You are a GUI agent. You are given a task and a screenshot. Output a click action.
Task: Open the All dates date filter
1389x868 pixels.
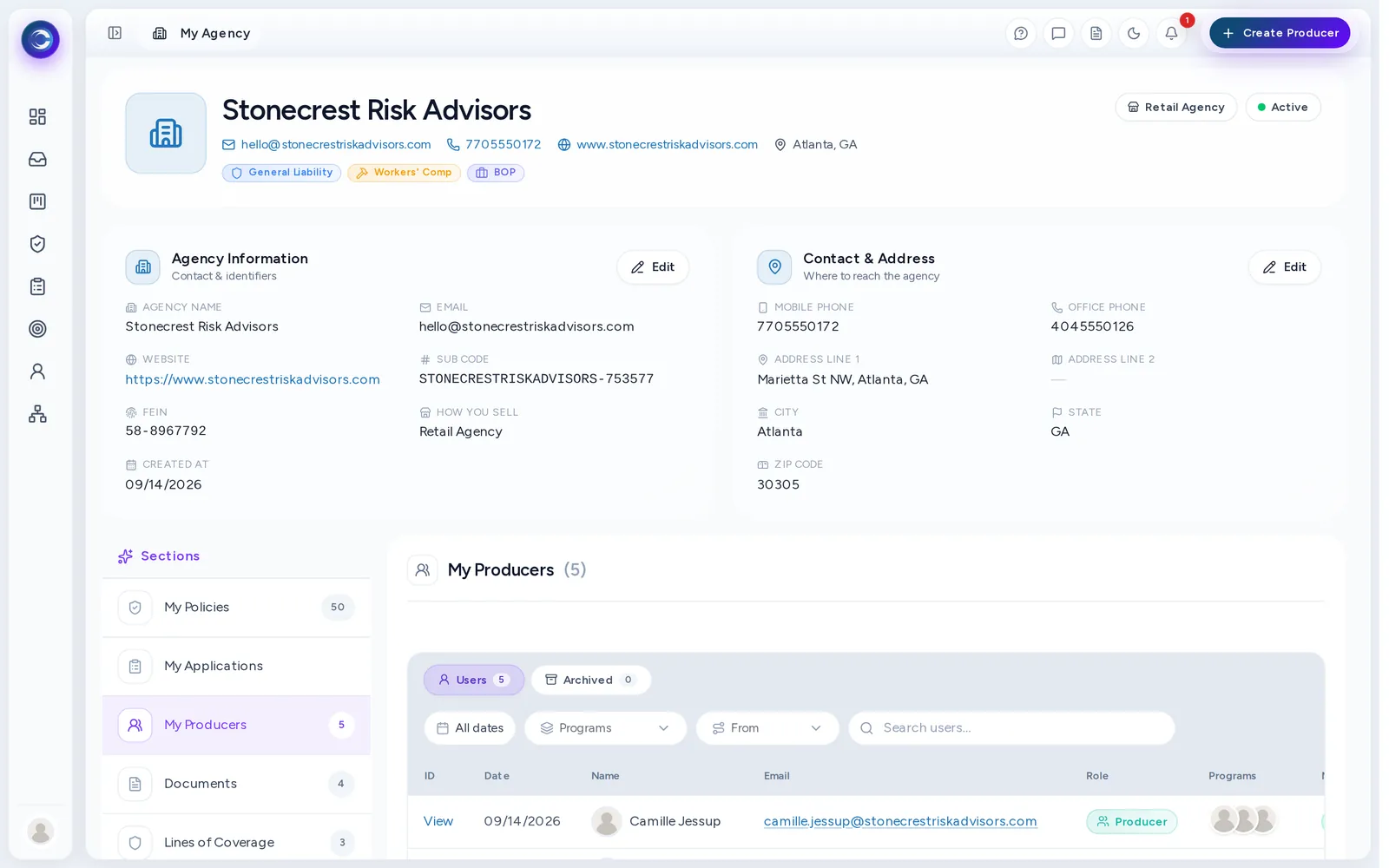[470, 728]
